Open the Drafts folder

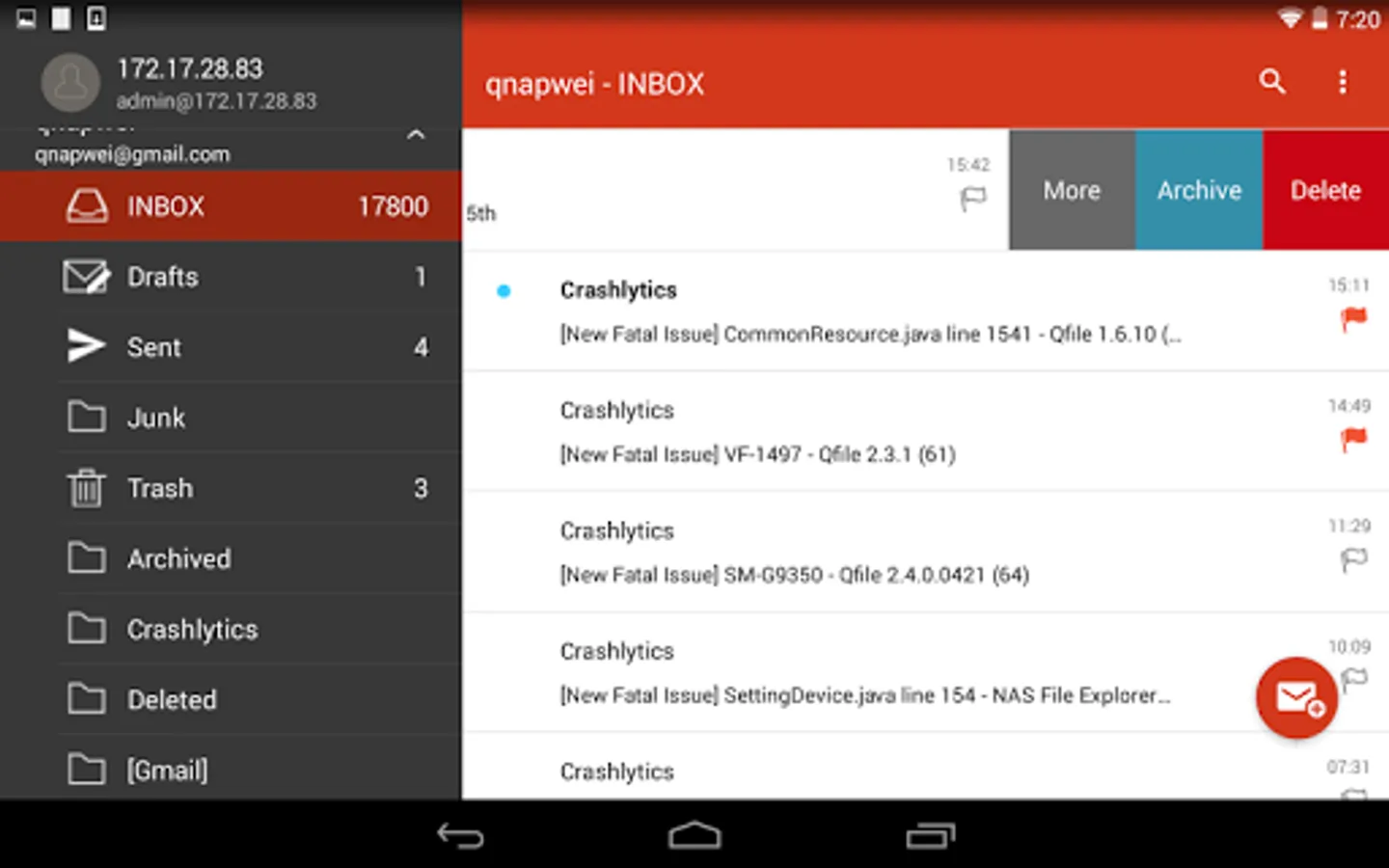[231, 277]
